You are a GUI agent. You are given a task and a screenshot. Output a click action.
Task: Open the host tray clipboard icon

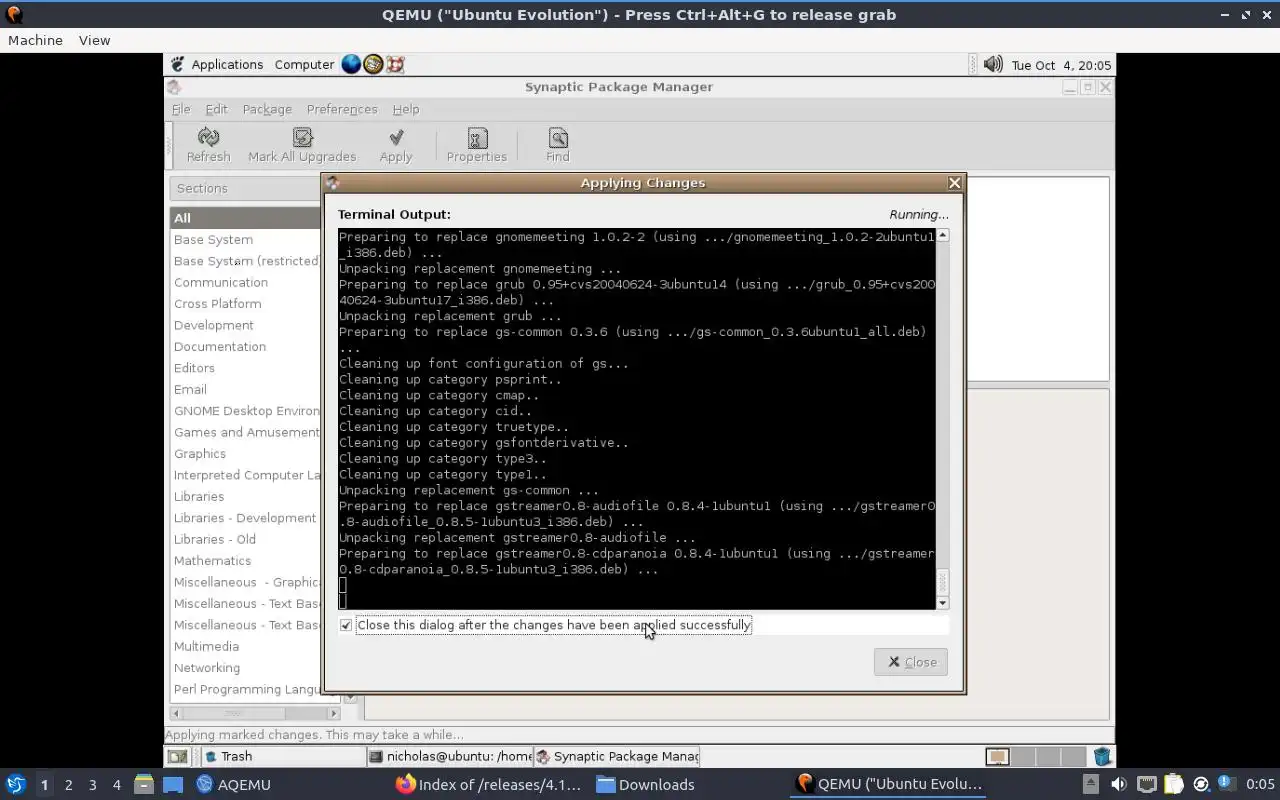(x=1173, y=784)
